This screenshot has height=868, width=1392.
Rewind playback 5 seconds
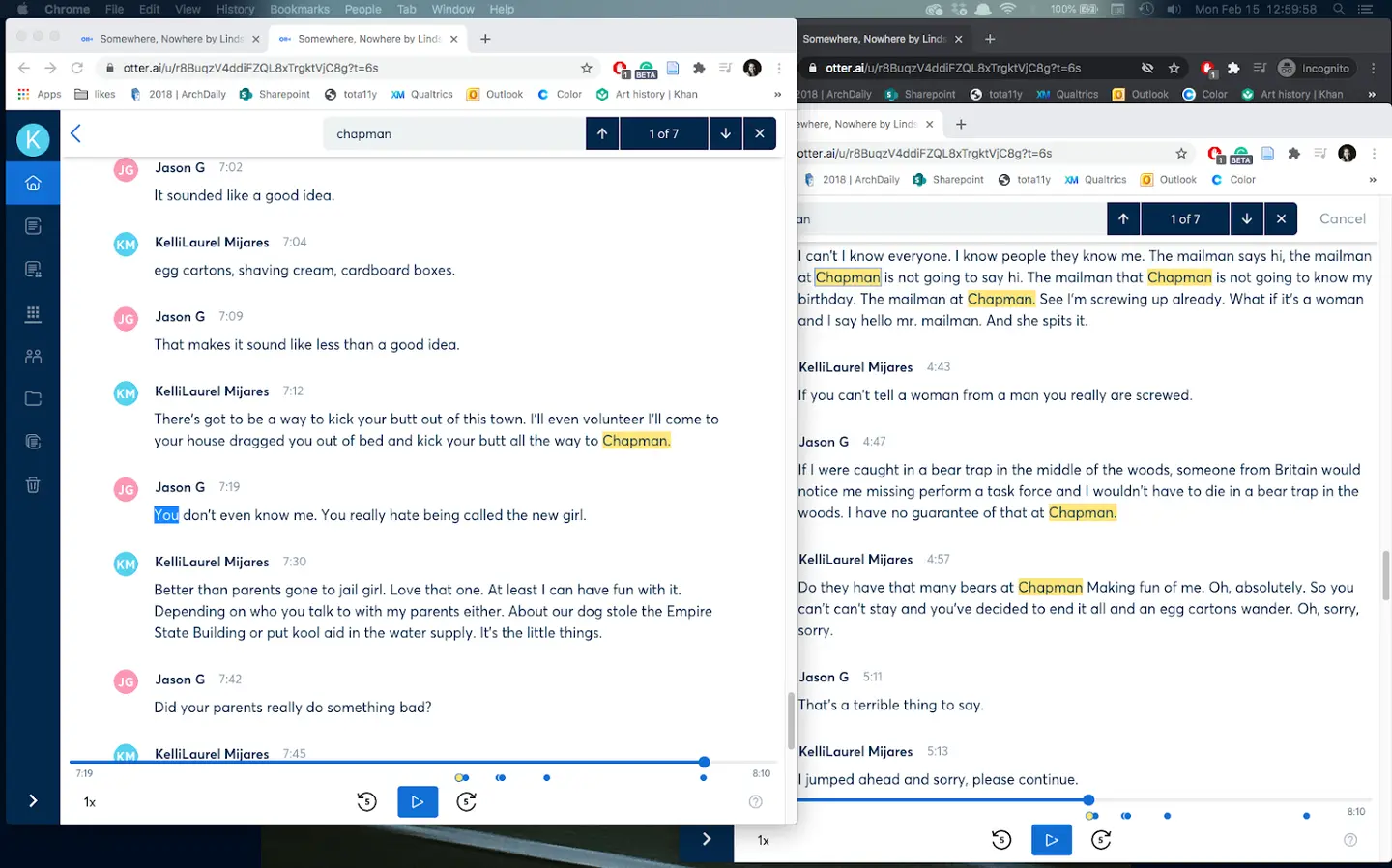click(366, 801)
